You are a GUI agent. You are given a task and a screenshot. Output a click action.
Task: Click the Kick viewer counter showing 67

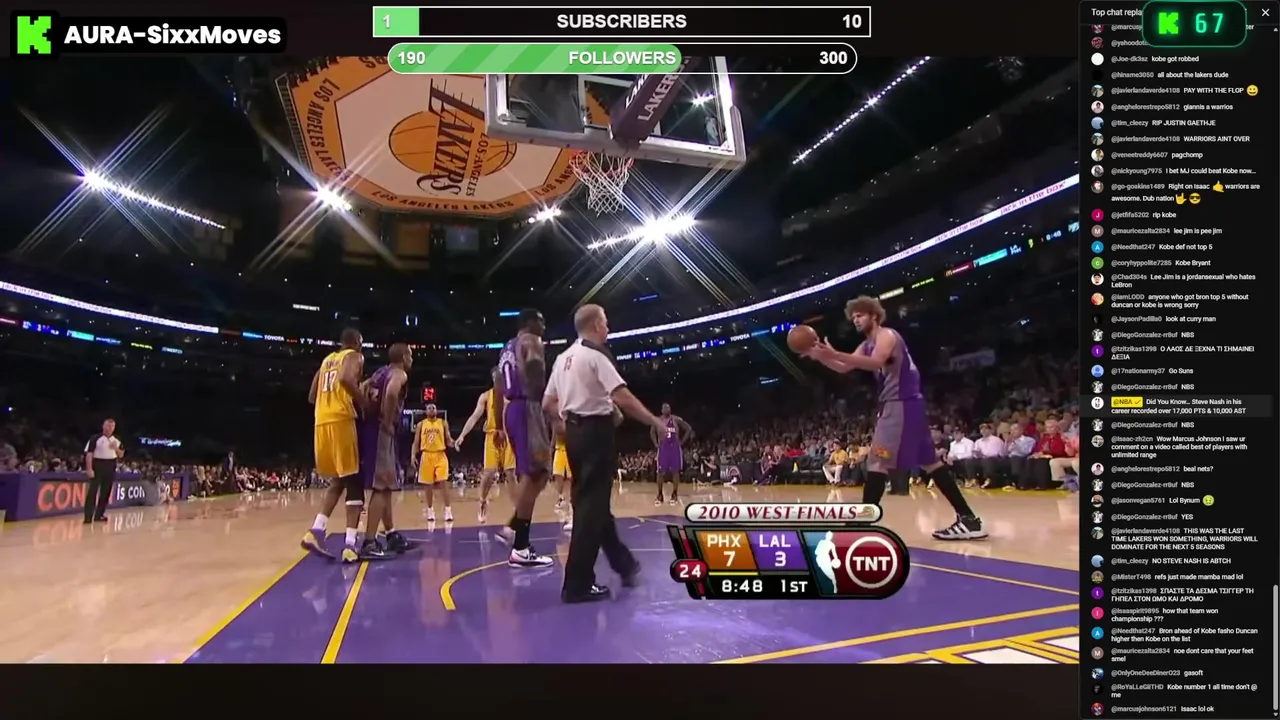(1193, 24)
